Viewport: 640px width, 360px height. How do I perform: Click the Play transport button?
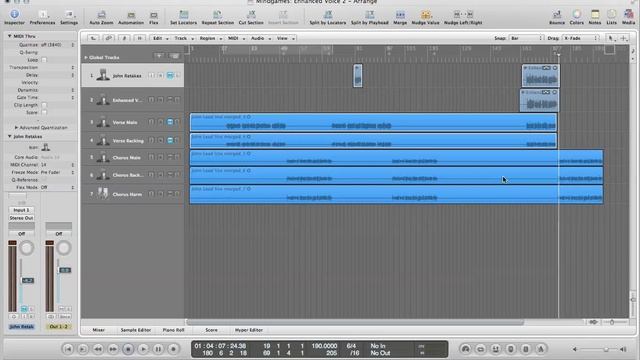point(143,349)
